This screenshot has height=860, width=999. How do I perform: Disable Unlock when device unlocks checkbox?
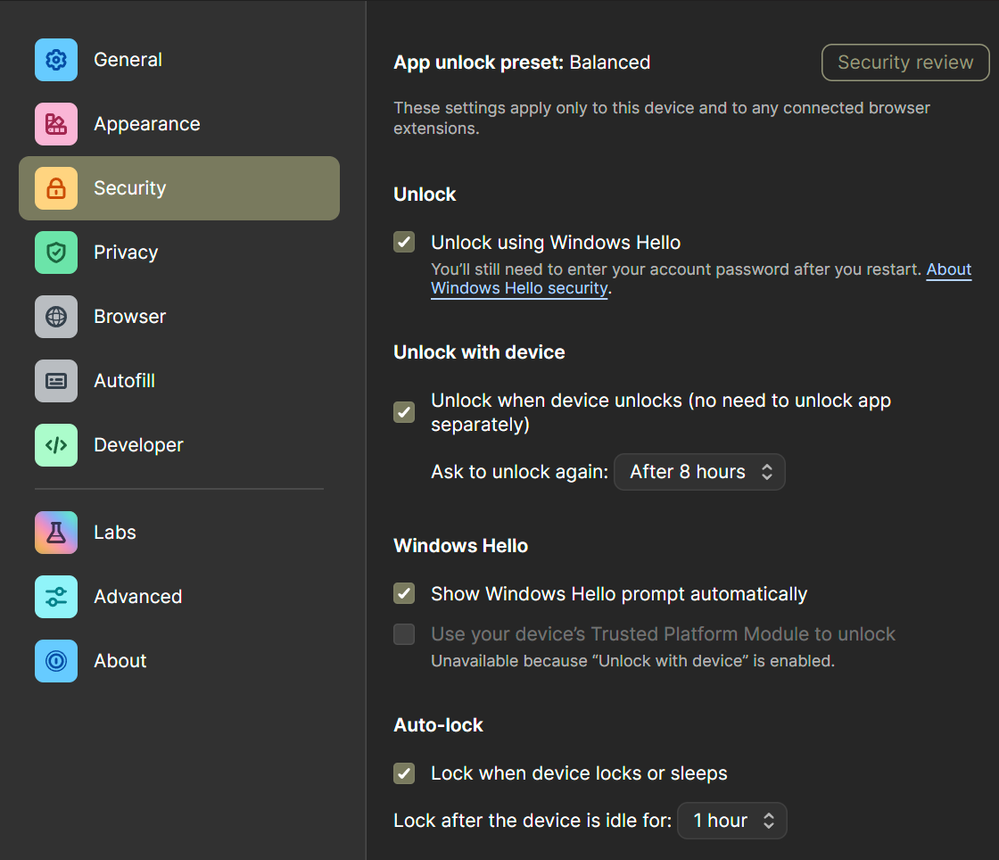point(404,412)
